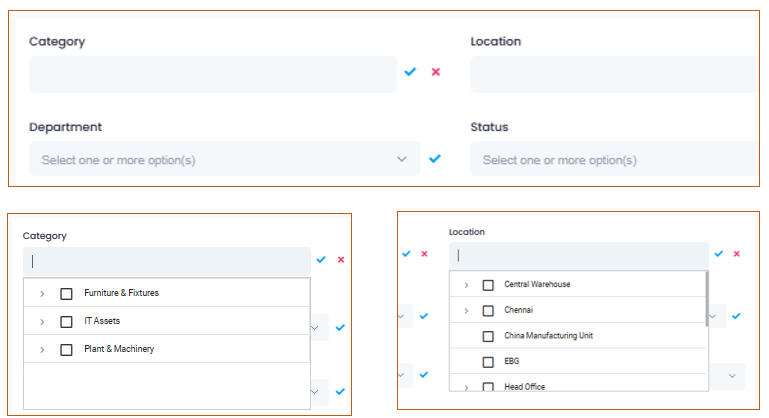769x418 pixels.
Task: Tick the China Manufacturing Unit checkbox
Action: [x=488, y=336]
